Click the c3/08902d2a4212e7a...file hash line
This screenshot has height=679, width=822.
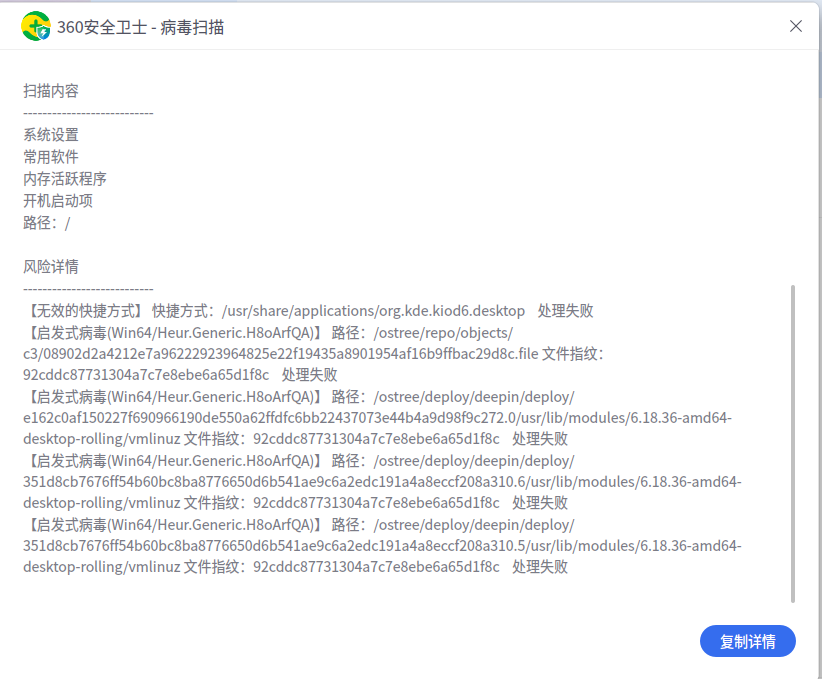[313, 354]
